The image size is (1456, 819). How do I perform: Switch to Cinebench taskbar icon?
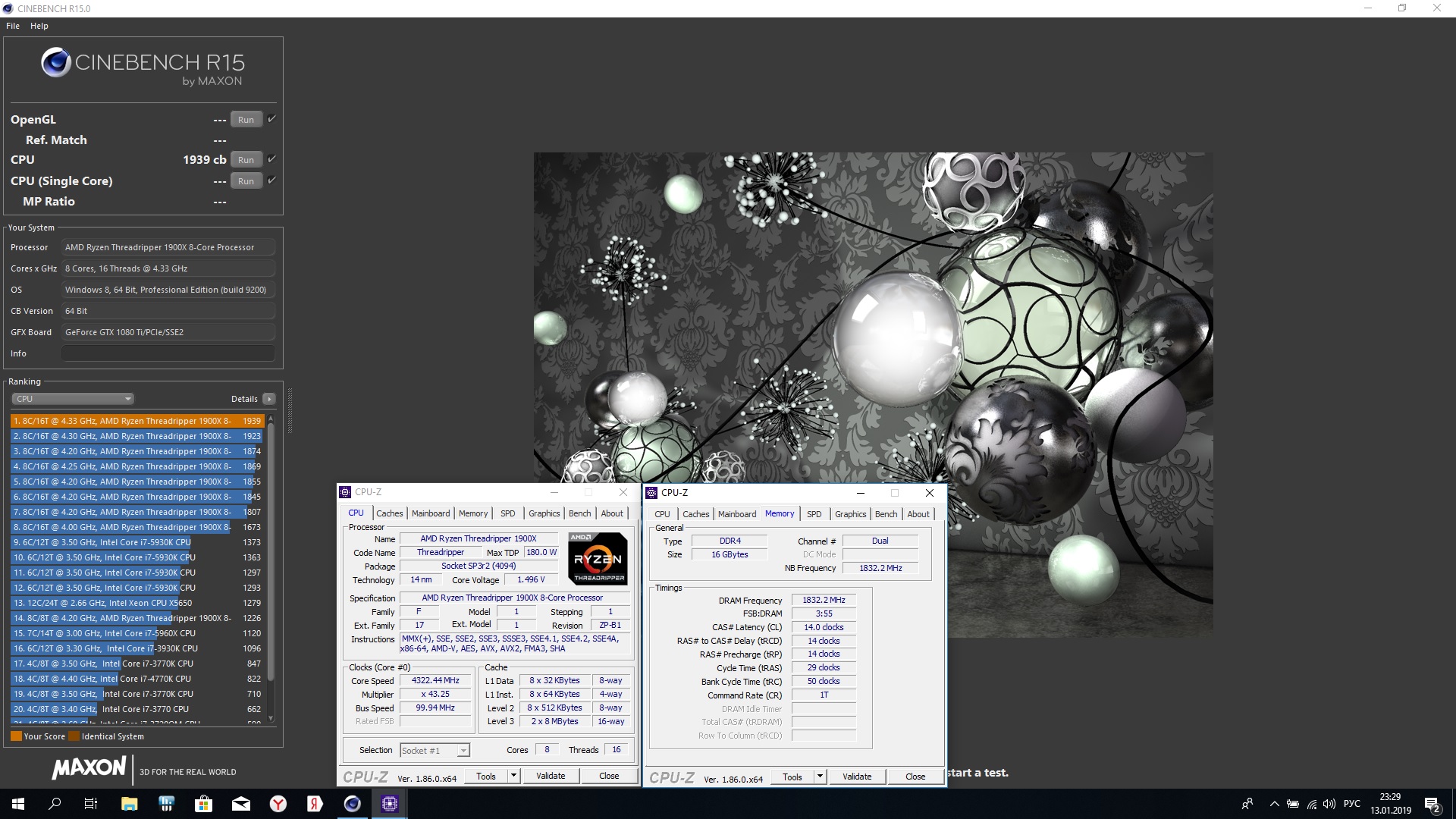[x=353, y=804]
